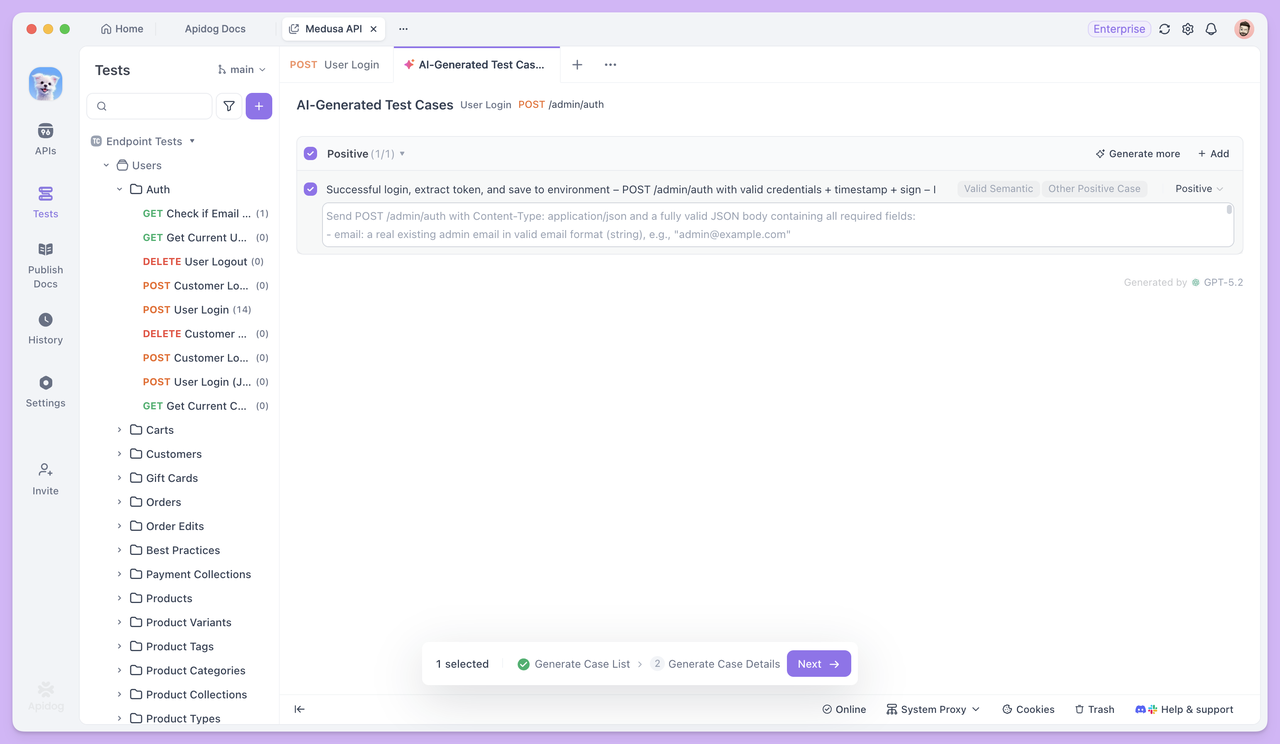Open Publish Docs from sidebar
1280x744 pixels.
45,264
